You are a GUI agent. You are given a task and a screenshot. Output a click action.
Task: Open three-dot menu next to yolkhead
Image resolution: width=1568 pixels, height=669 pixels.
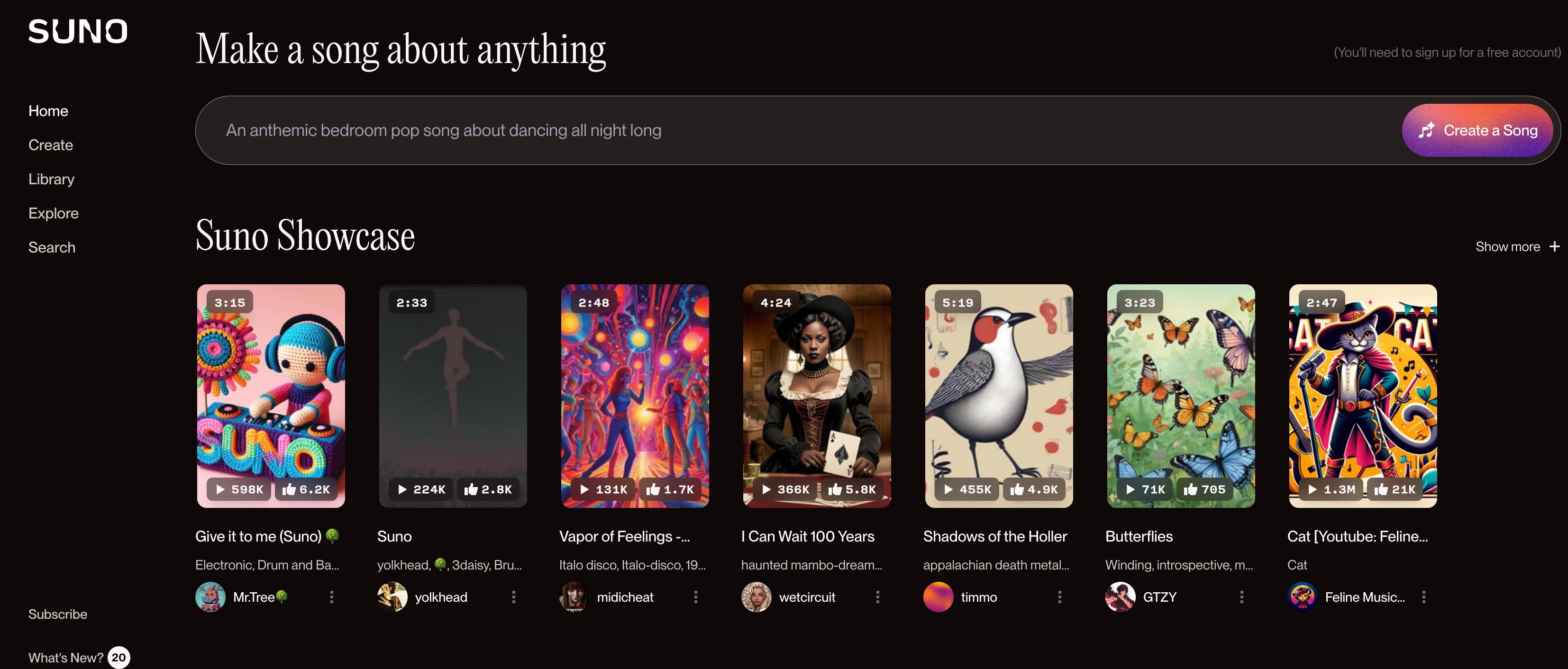(x=514, y=597)
